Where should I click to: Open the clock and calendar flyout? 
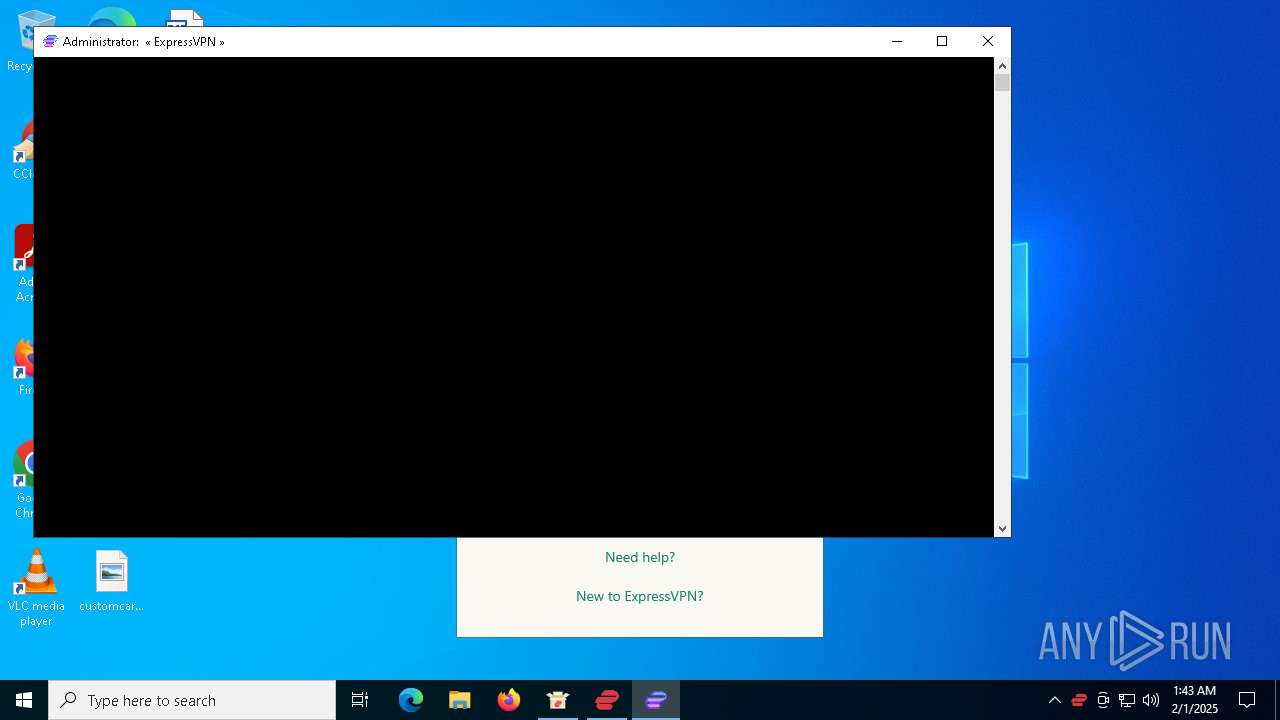(x=1195, y=700)
